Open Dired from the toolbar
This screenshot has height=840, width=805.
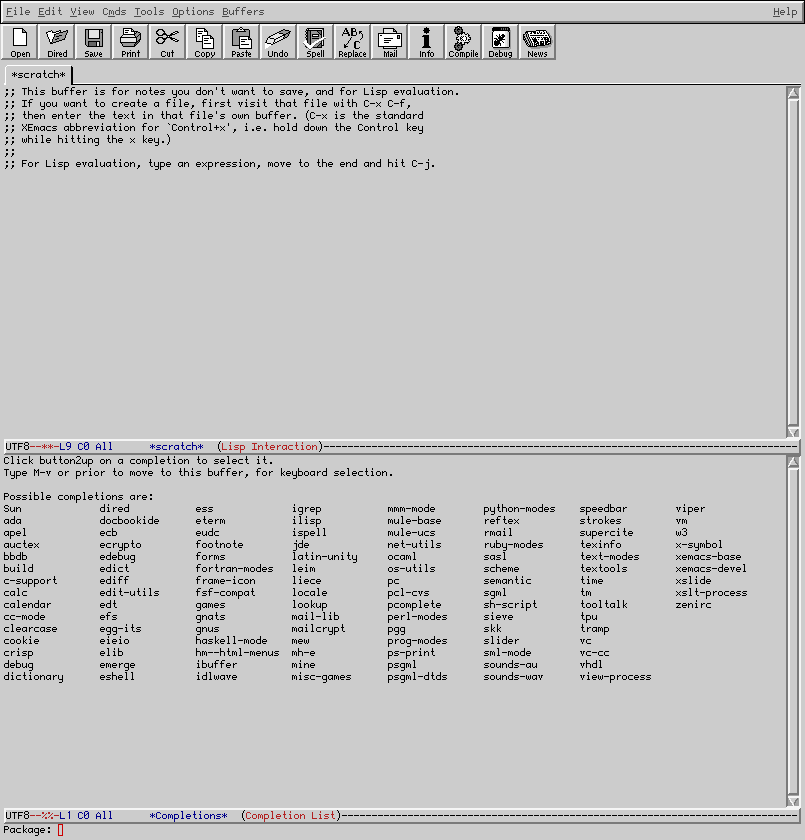tap(57, 41)
